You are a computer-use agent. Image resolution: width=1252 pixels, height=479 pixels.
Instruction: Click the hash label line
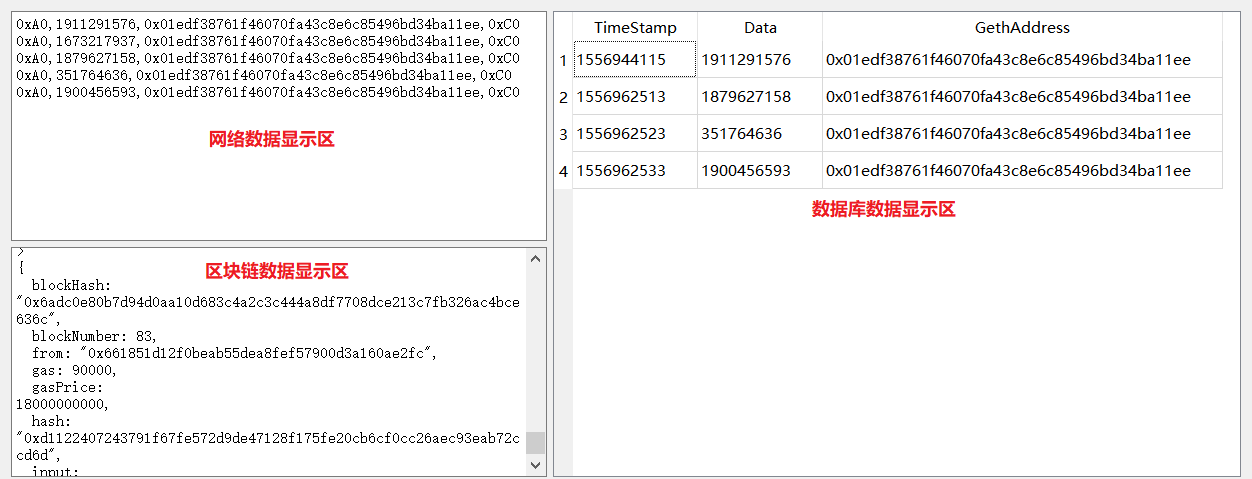tap(51, 421)
